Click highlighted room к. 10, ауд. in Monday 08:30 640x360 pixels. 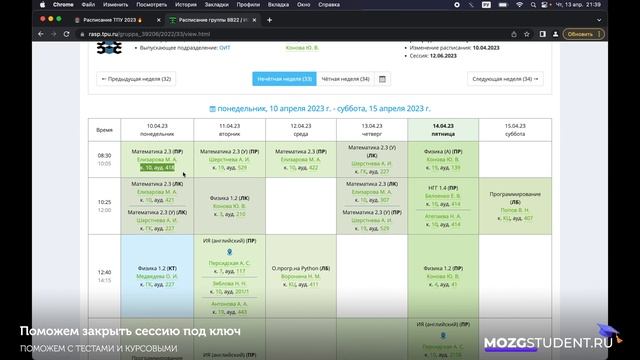point(157,168)
